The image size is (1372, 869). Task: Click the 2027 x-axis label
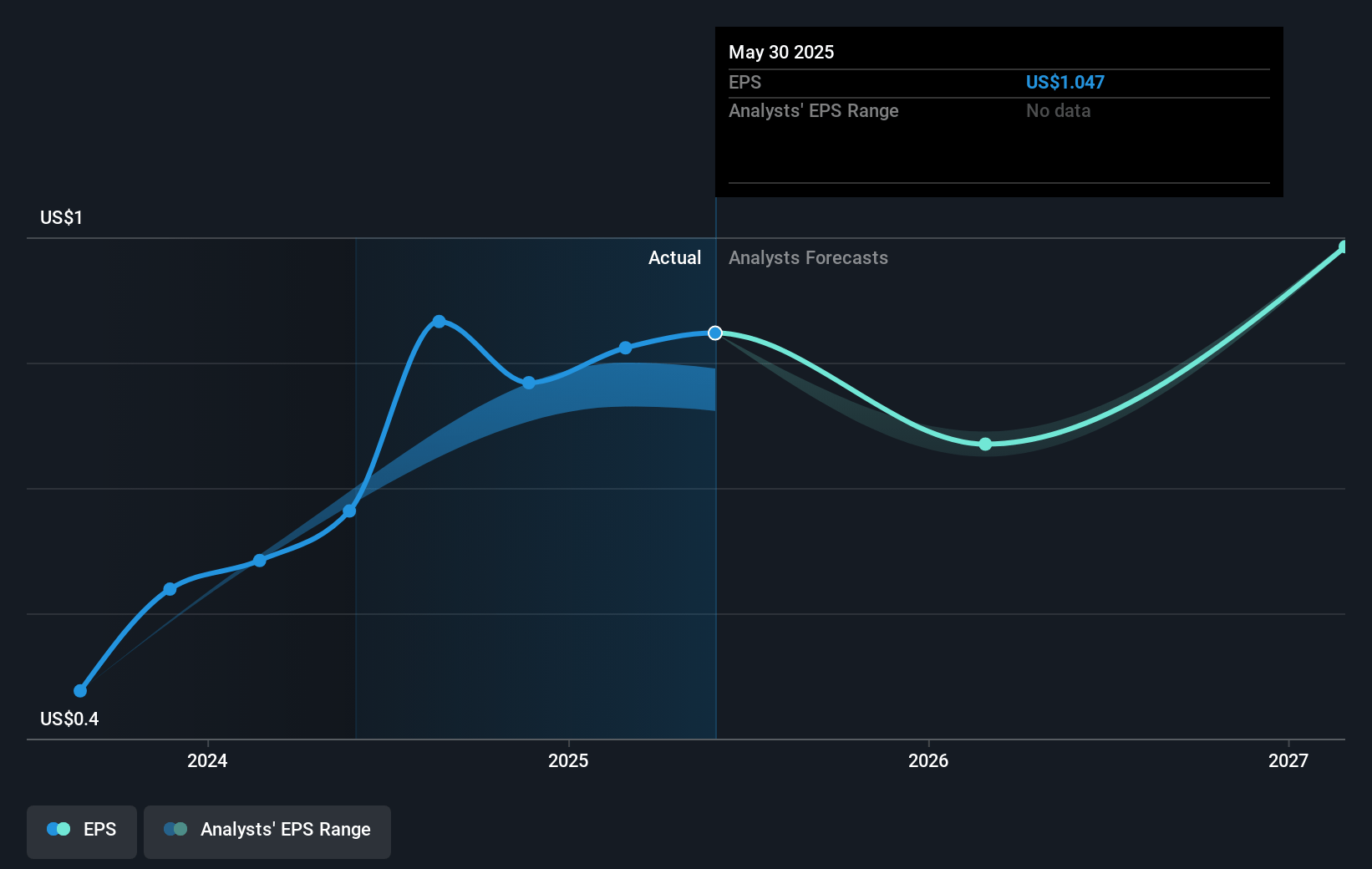click(1288, 760)
